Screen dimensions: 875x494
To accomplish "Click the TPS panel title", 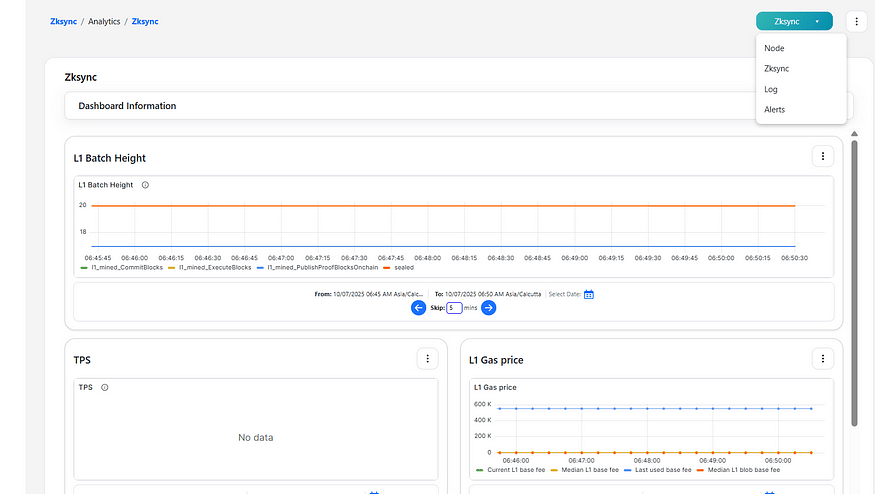I will 82,360.
